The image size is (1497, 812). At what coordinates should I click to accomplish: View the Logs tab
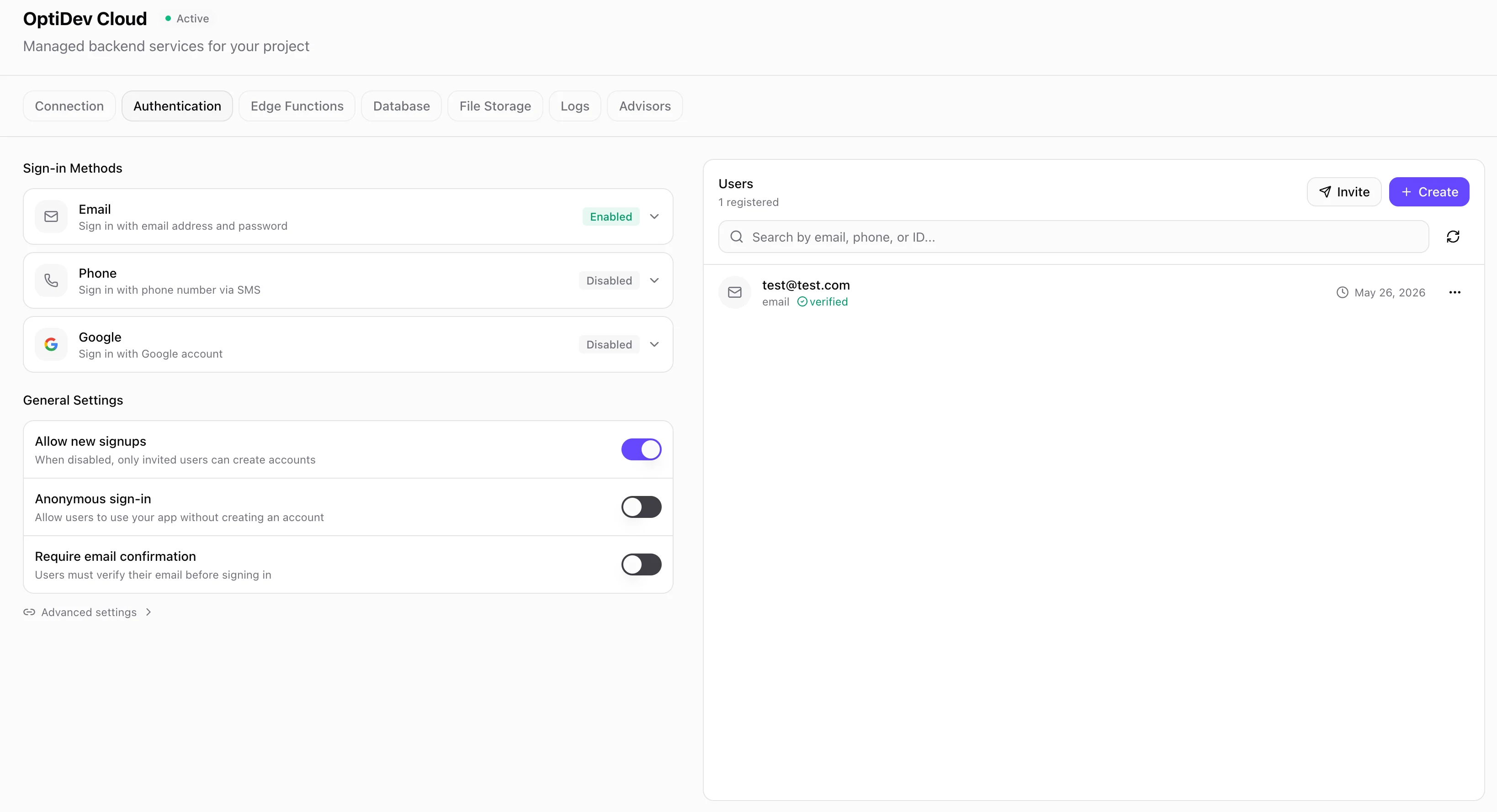coord(575,105)
